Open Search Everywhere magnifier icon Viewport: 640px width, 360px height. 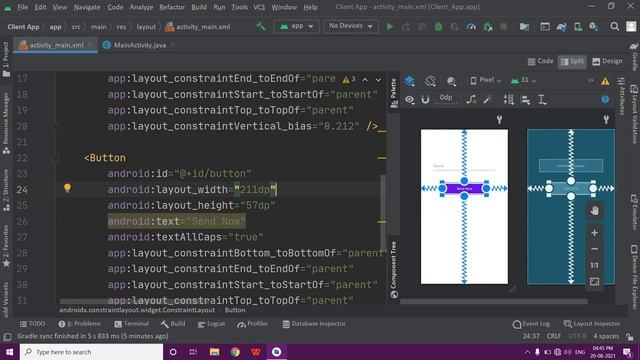point(615,27)
